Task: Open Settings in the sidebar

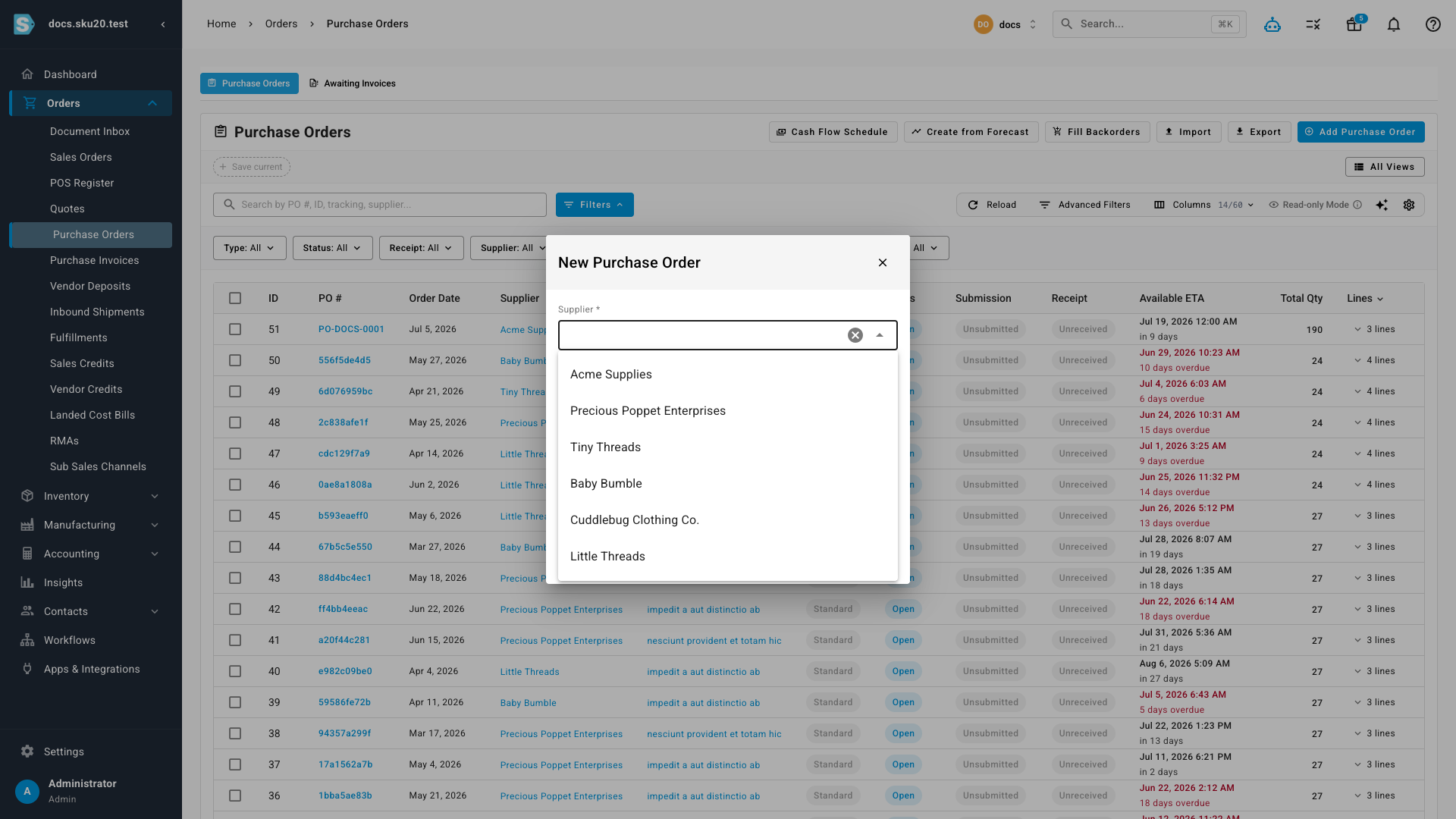Action: click(91, 752)
